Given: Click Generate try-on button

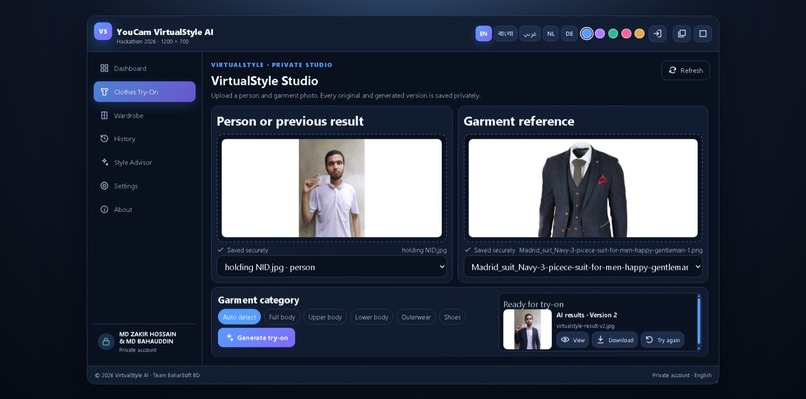Looking at the screenshot, I should tap(257, 338).
